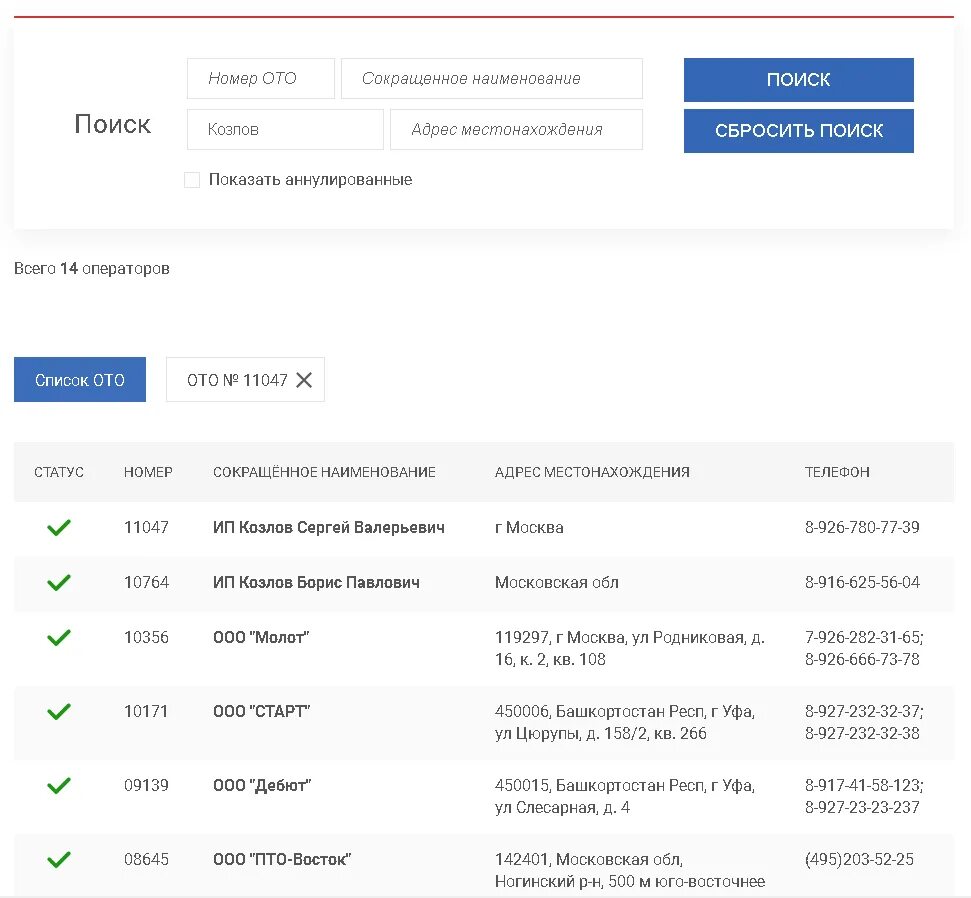This screenshot has height=898, width=971.
Task: Click status checkmark for ООО "СТАРТ"
Action: point(59,712)
